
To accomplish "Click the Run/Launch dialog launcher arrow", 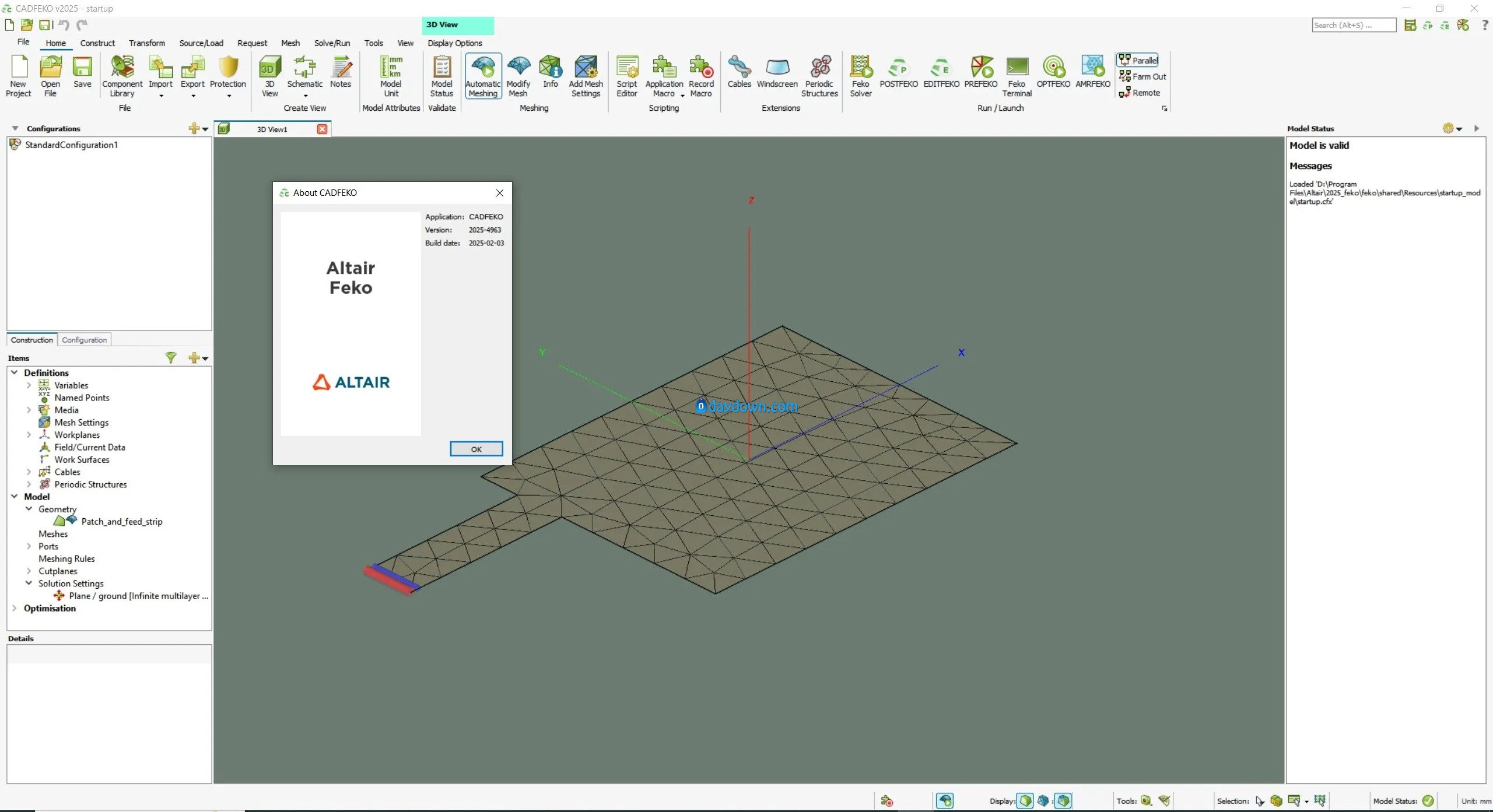I will pyautogui.click(x=1164, y=108).
